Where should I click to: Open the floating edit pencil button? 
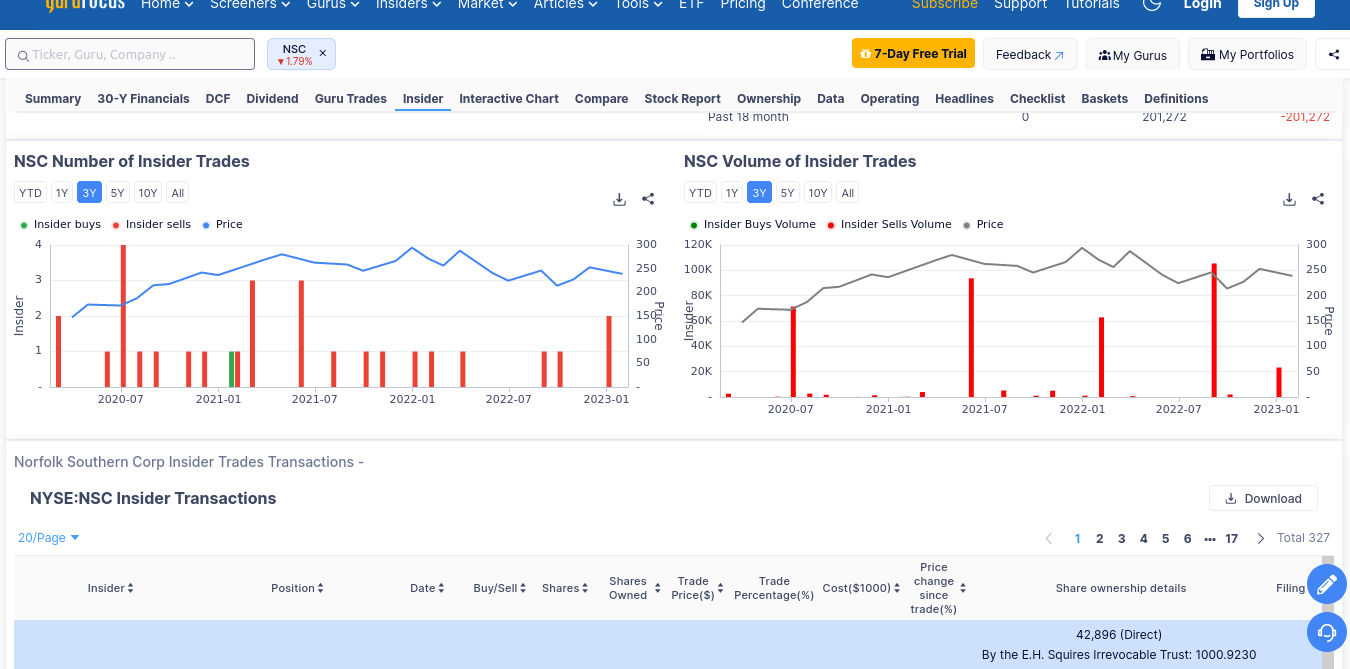click(x=1327, y=585)
